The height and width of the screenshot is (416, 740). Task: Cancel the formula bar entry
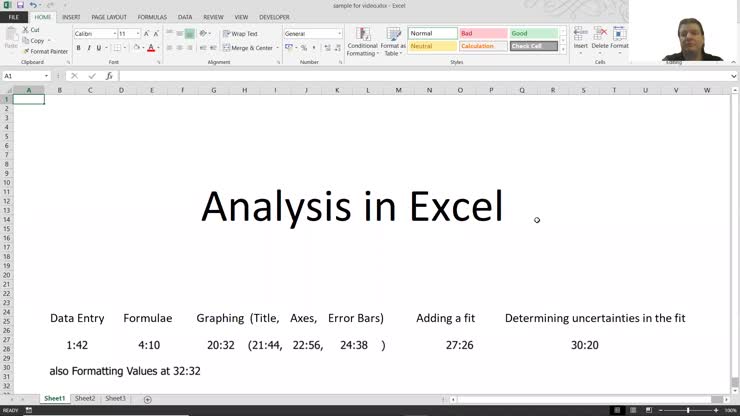point(75,76)
